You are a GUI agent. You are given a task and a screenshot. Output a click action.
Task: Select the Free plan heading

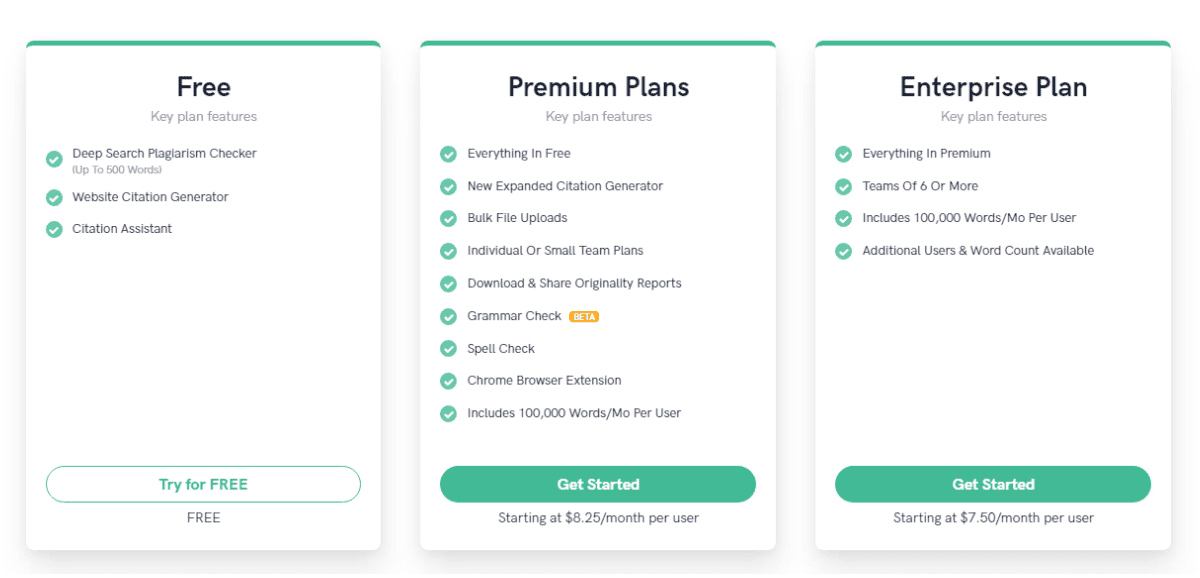pyautogui.click(x=203, y=87)
